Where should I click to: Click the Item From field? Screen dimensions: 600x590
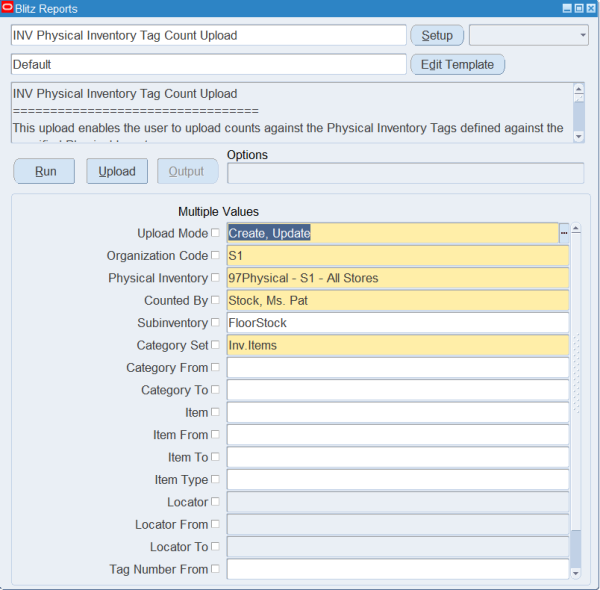[398, 435]
